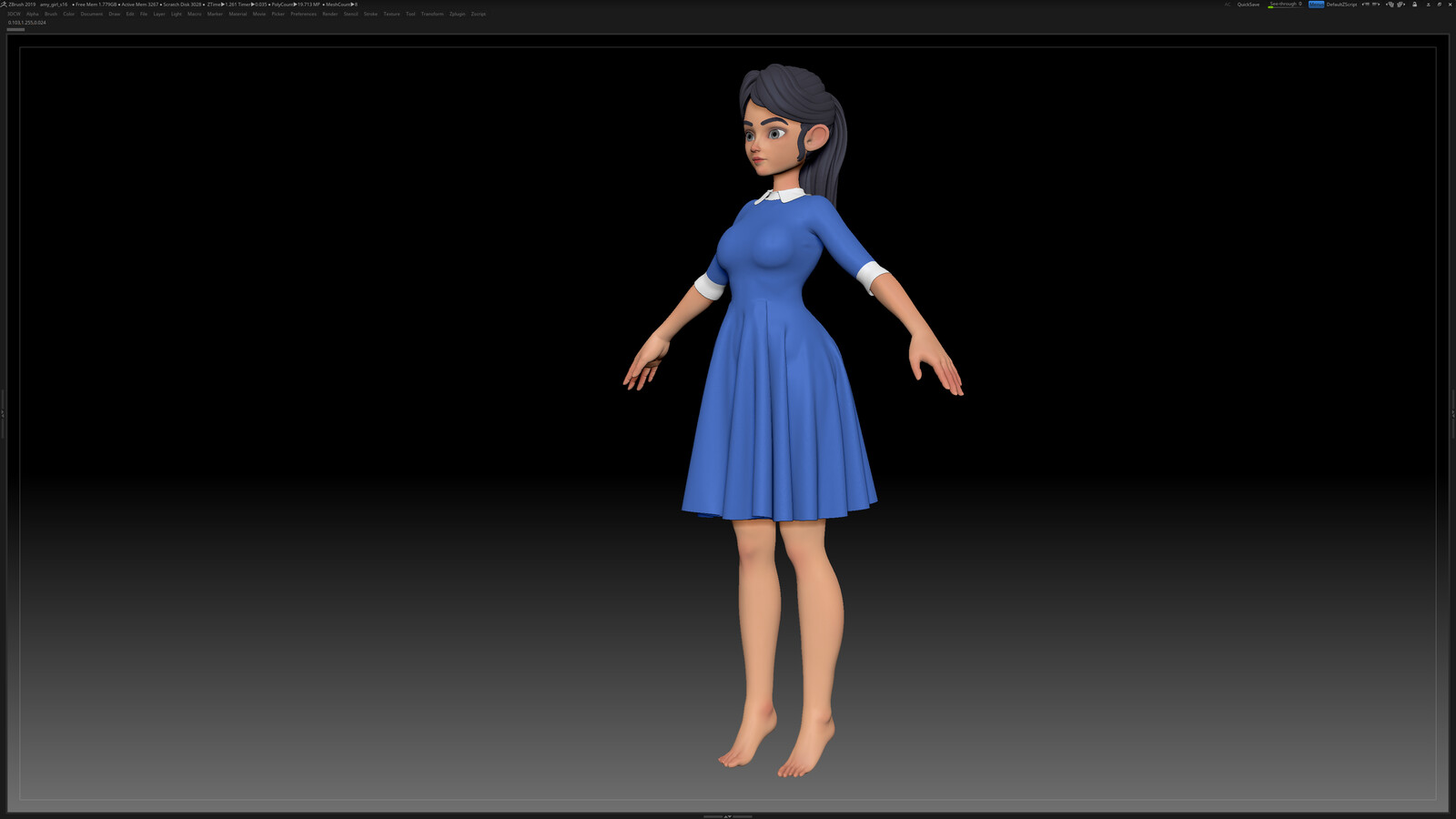Viewport: 1456px width, 819px height.
Task: Open the Brush menu
Action: click(51, 14)
